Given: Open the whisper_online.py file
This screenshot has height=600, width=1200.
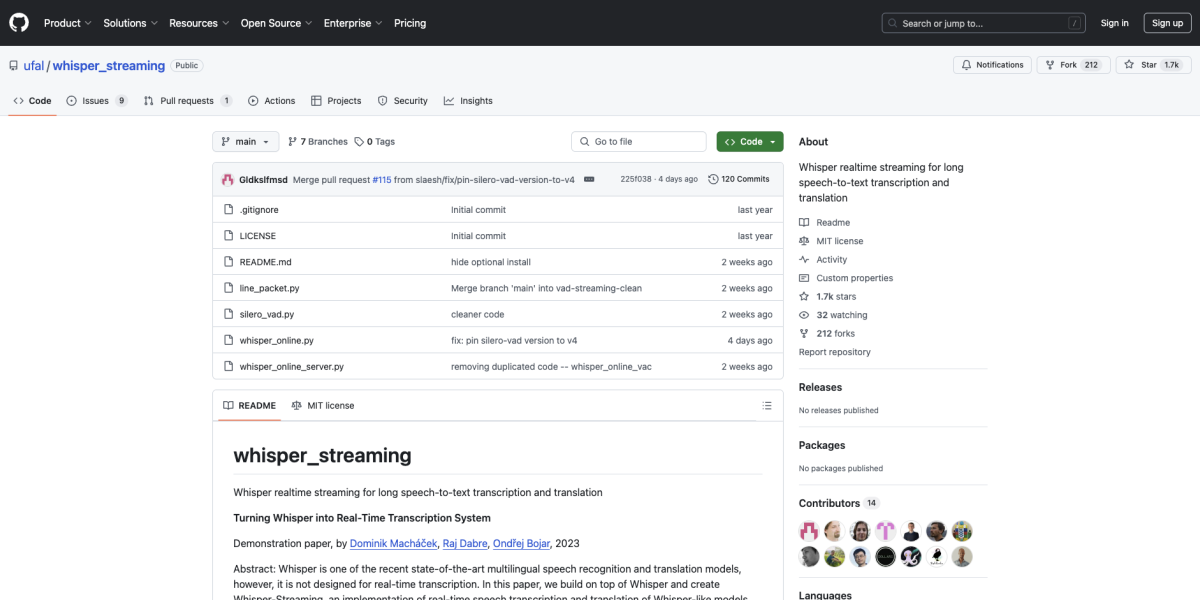Looking at the screenshot, I should (276, 341).
